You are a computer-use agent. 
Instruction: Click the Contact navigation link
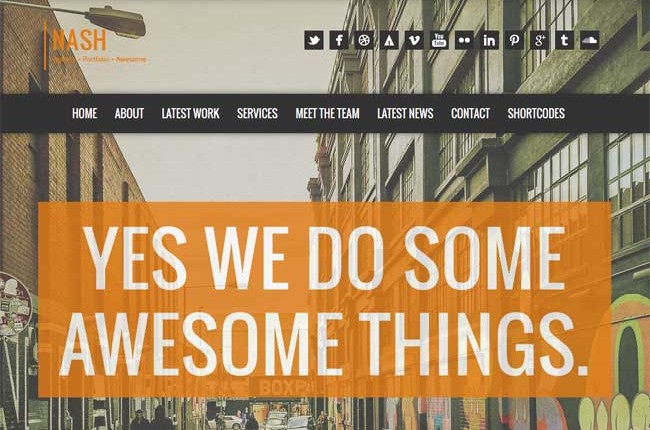coord(471,113)
